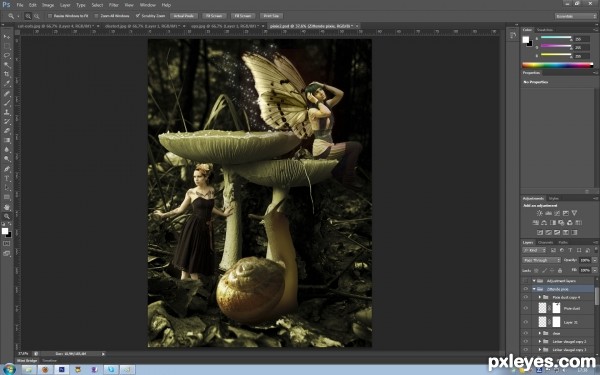Screen dimensions: 600x375
Task: Enable Zoom All Windows checkbox
Action: [x=96, y=16]
